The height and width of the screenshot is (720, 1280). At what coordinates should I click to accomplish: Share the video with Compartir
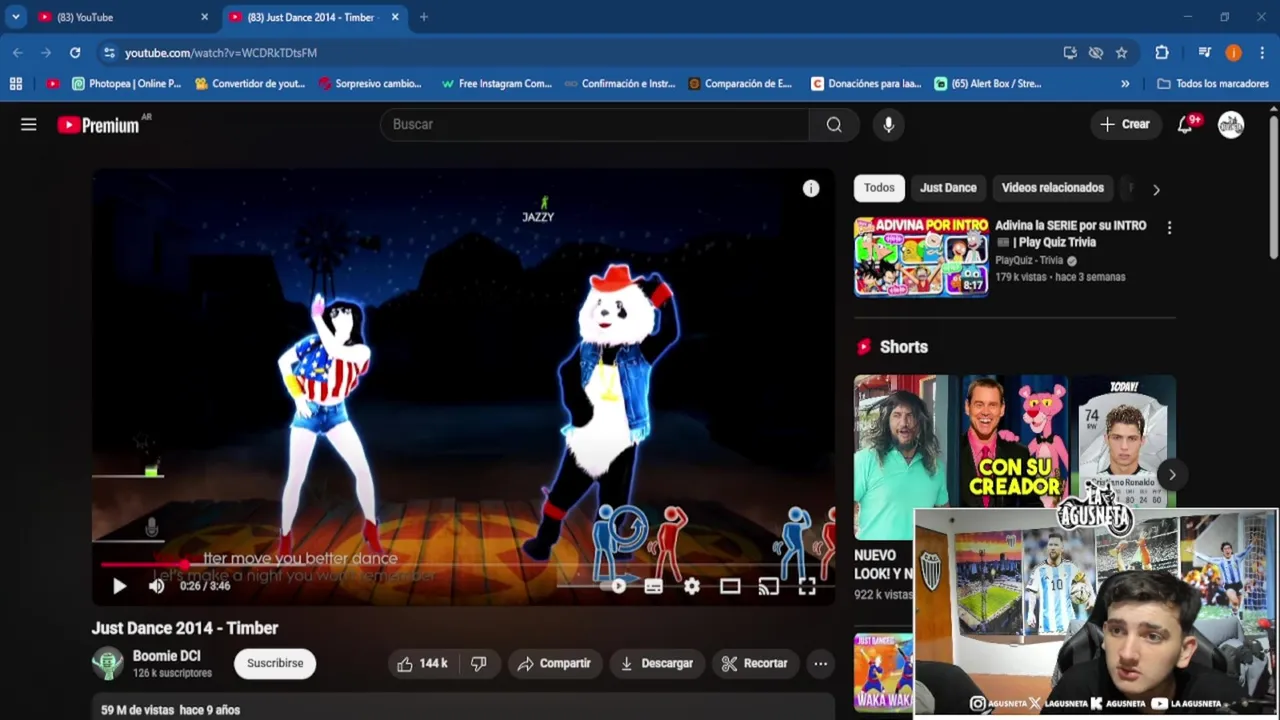click(x=554, y=663)
